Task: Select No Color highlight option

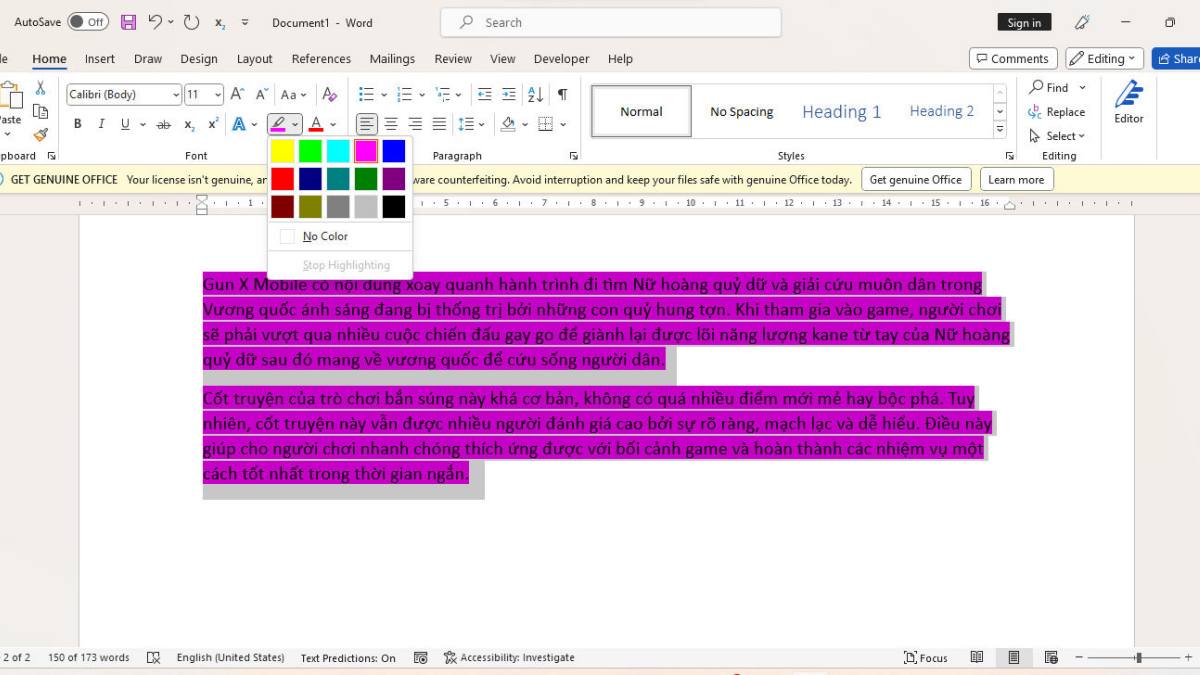Action: click(325, 236)
